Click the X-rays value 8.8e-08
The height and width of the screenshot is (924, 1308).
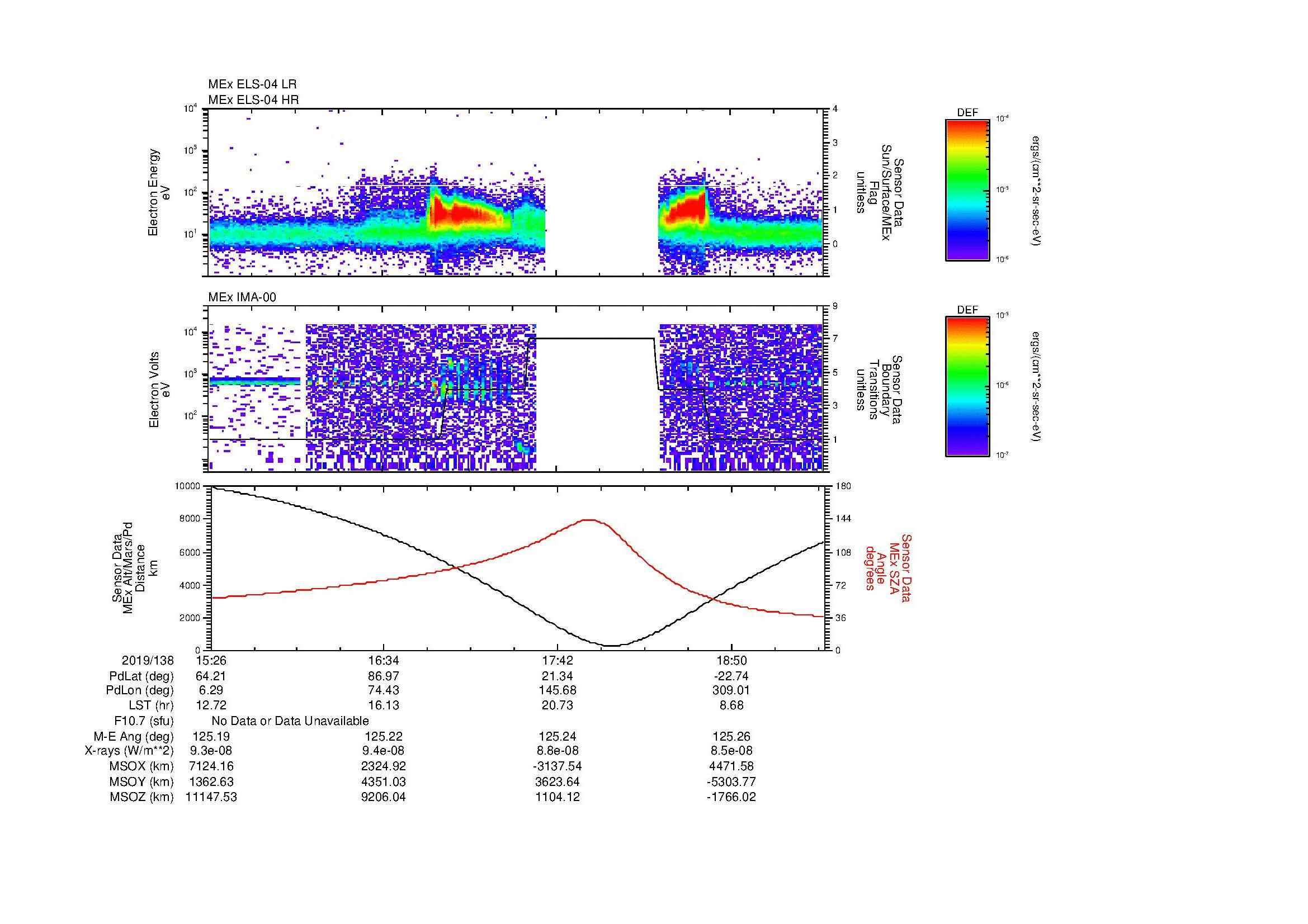tap(558, 751)
